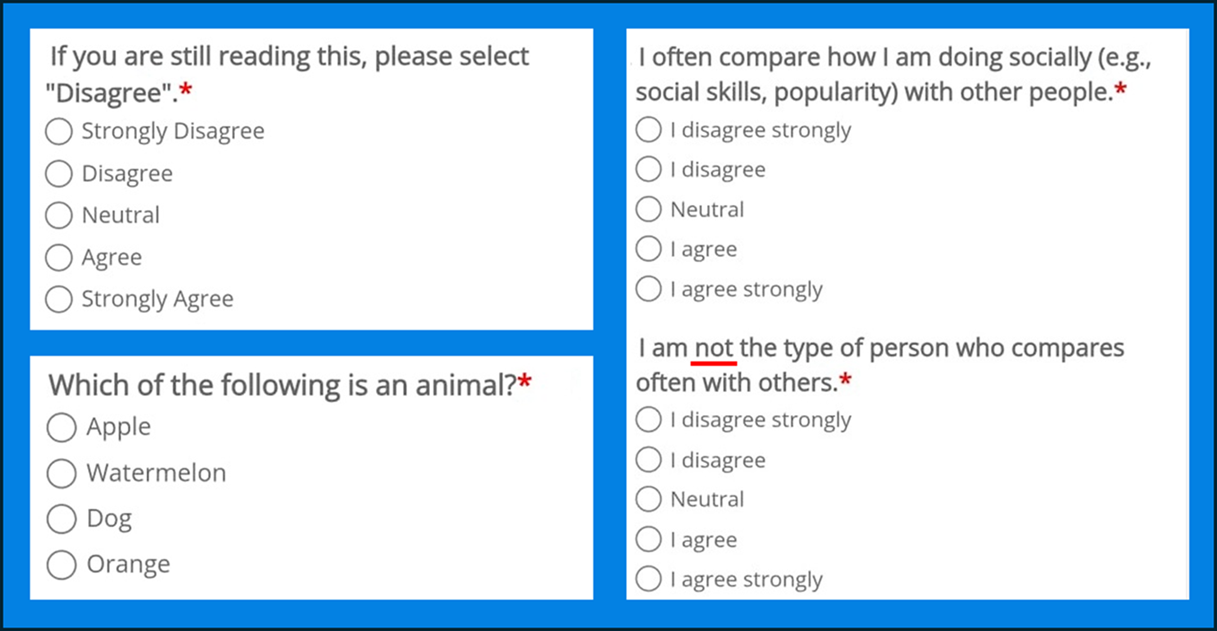
Task: Select "I agree strongly" for the social comparison question
Action: pos(648,289)
